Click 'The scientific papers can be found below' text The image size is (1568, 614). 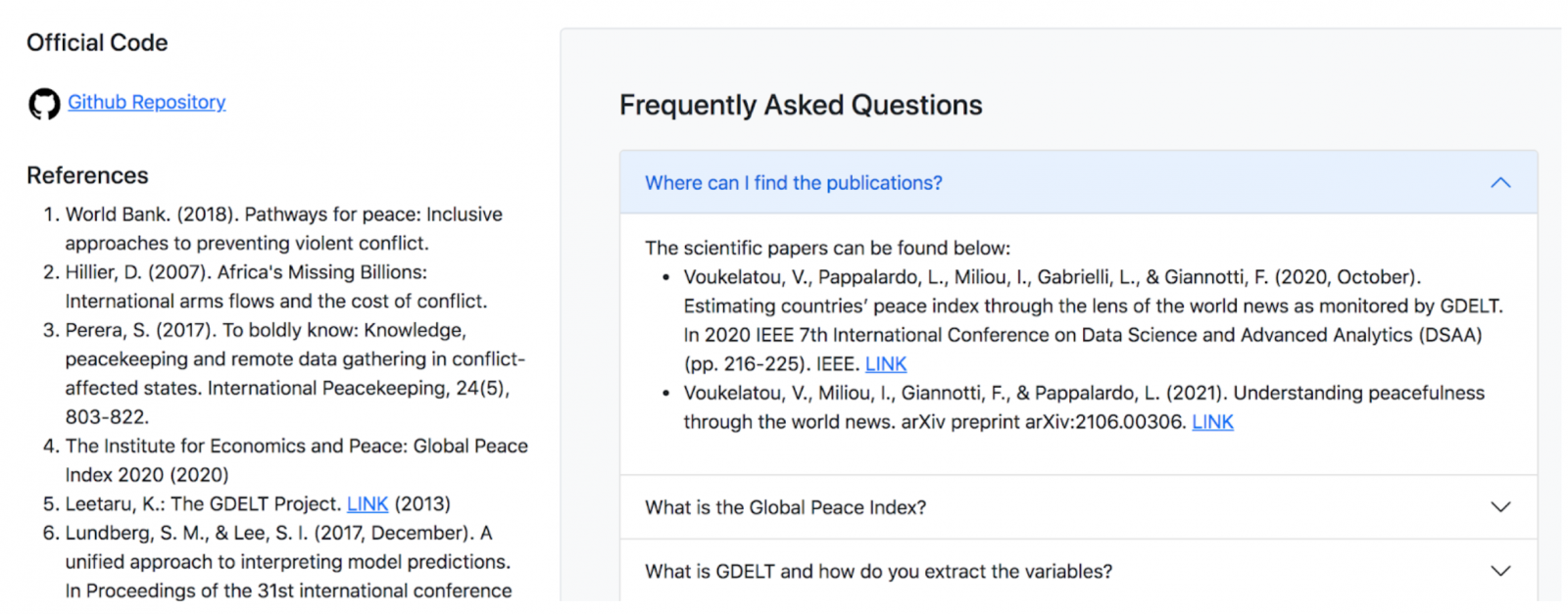point(827,249)
